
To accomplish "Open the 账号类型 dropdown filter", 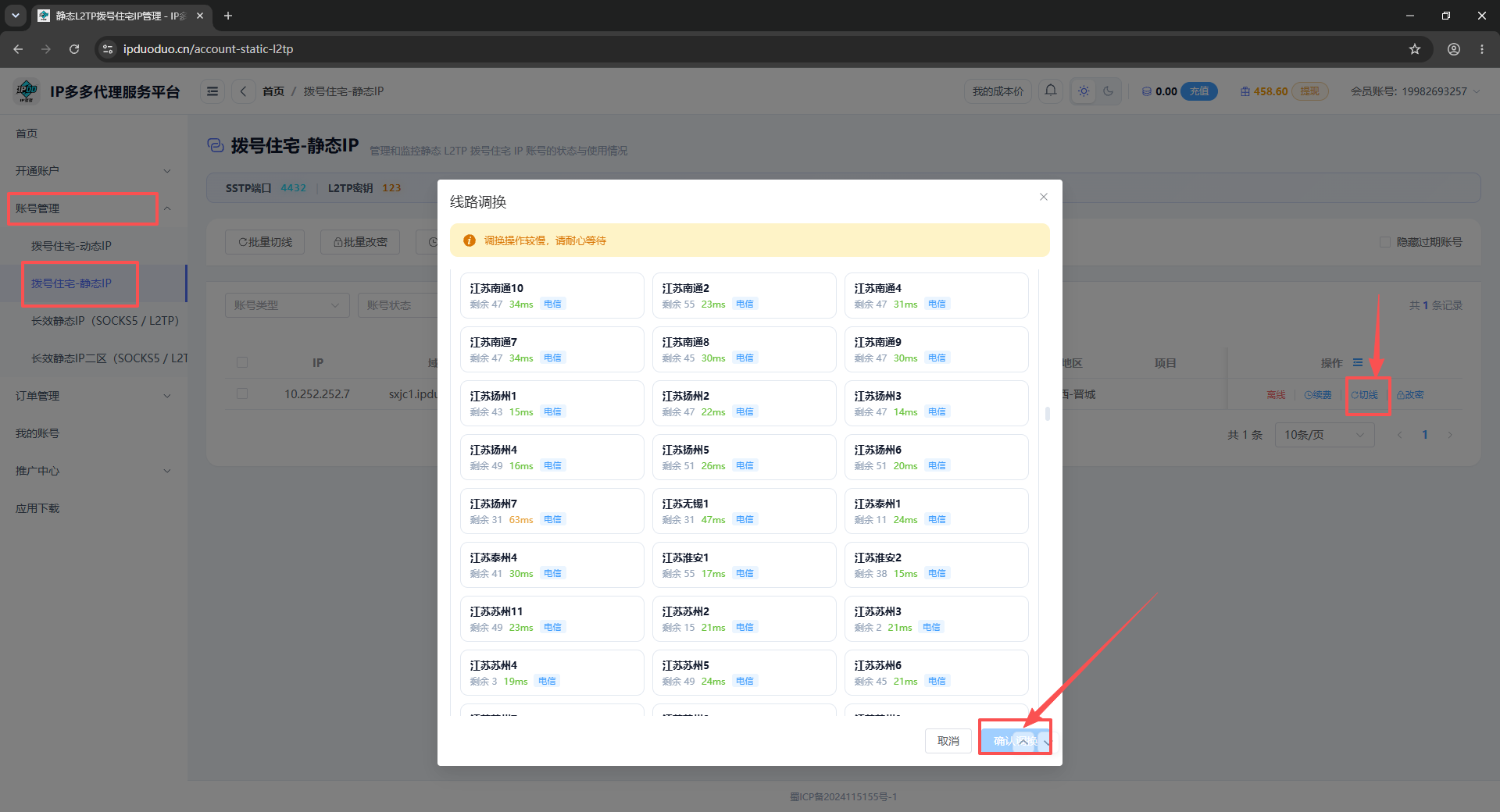I will [x=287, y=305].
